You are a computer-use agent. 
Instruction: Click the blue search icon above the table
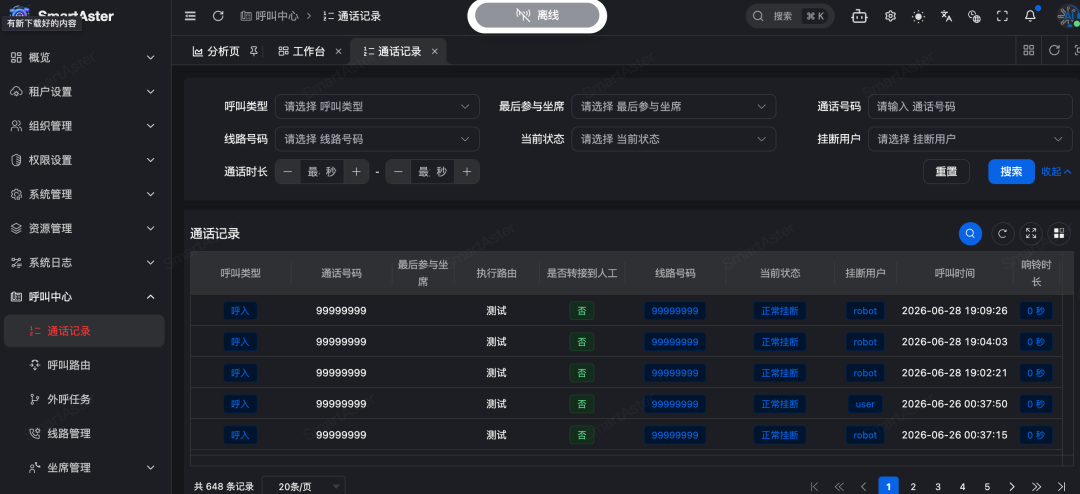point(970,234)
